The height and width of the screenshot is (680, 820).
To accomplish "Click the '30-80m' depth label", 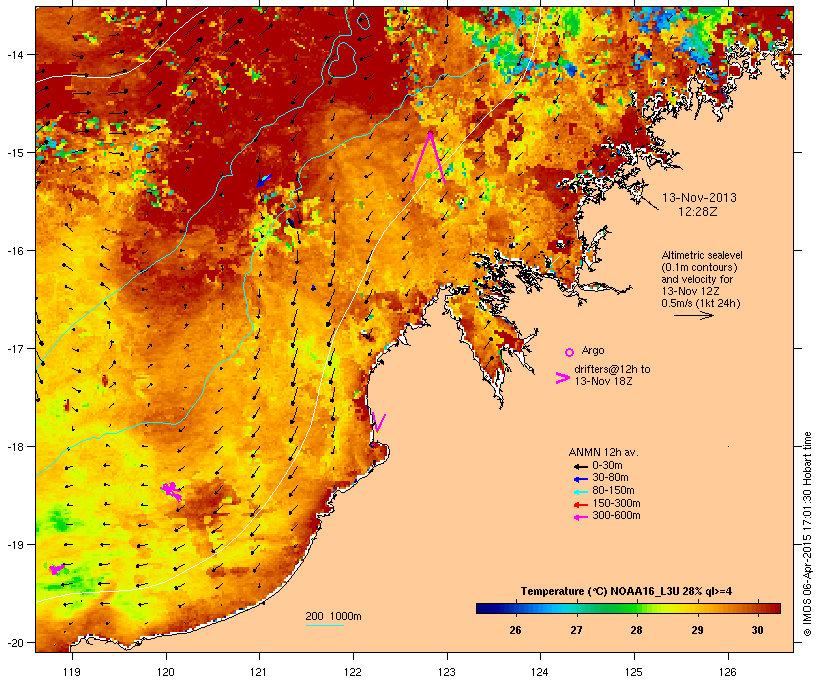I will pyautogui.click(x=610, y=478).
